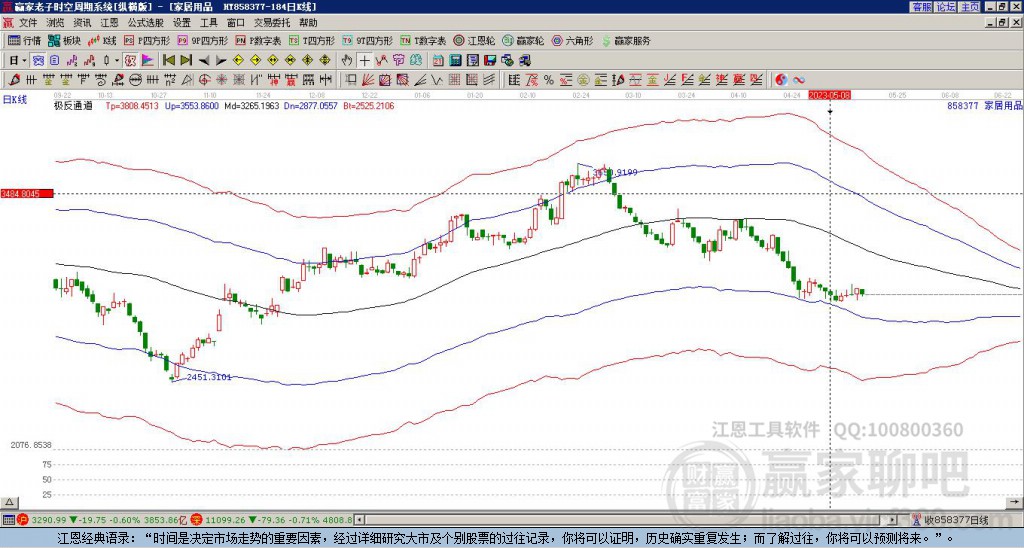Click the 客服 customer service button
1024x548 pixels.
click(x=921, y=7)
